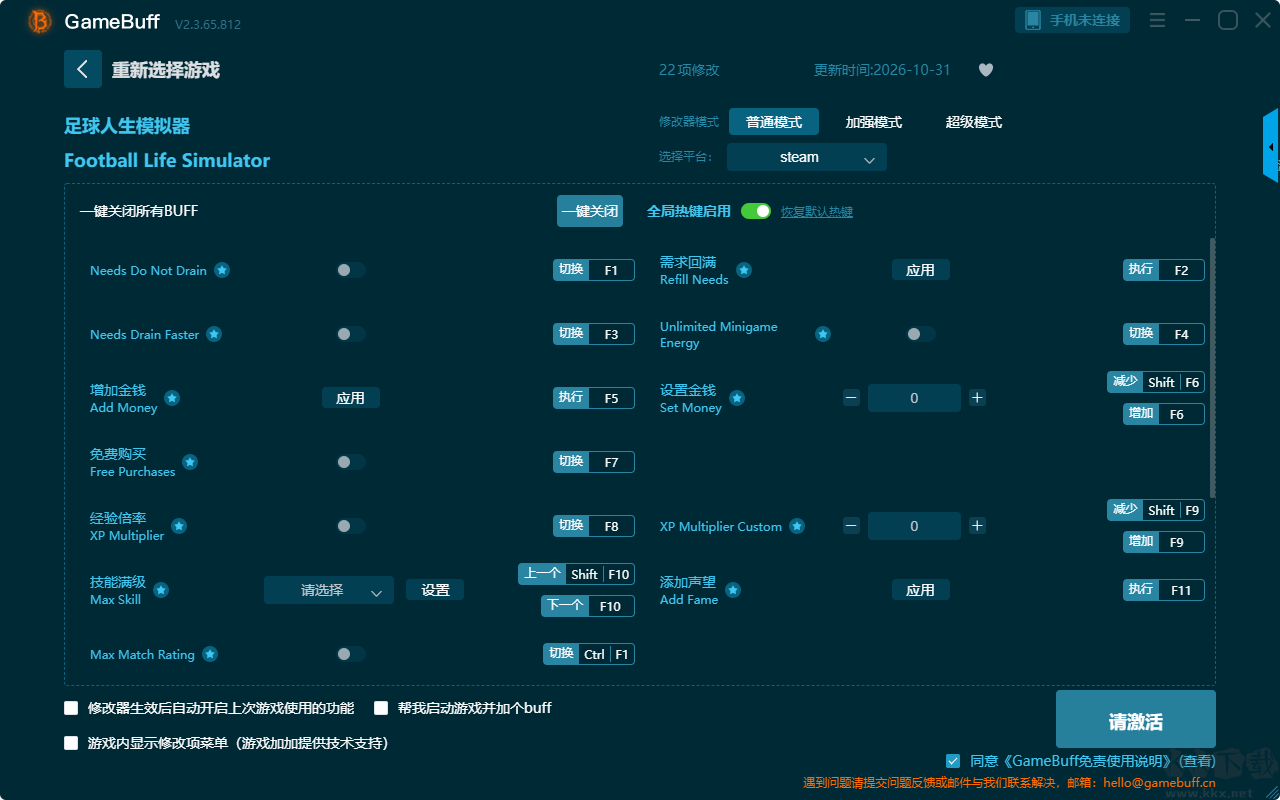Click the GameBuff logo icon

coord(40,21)
